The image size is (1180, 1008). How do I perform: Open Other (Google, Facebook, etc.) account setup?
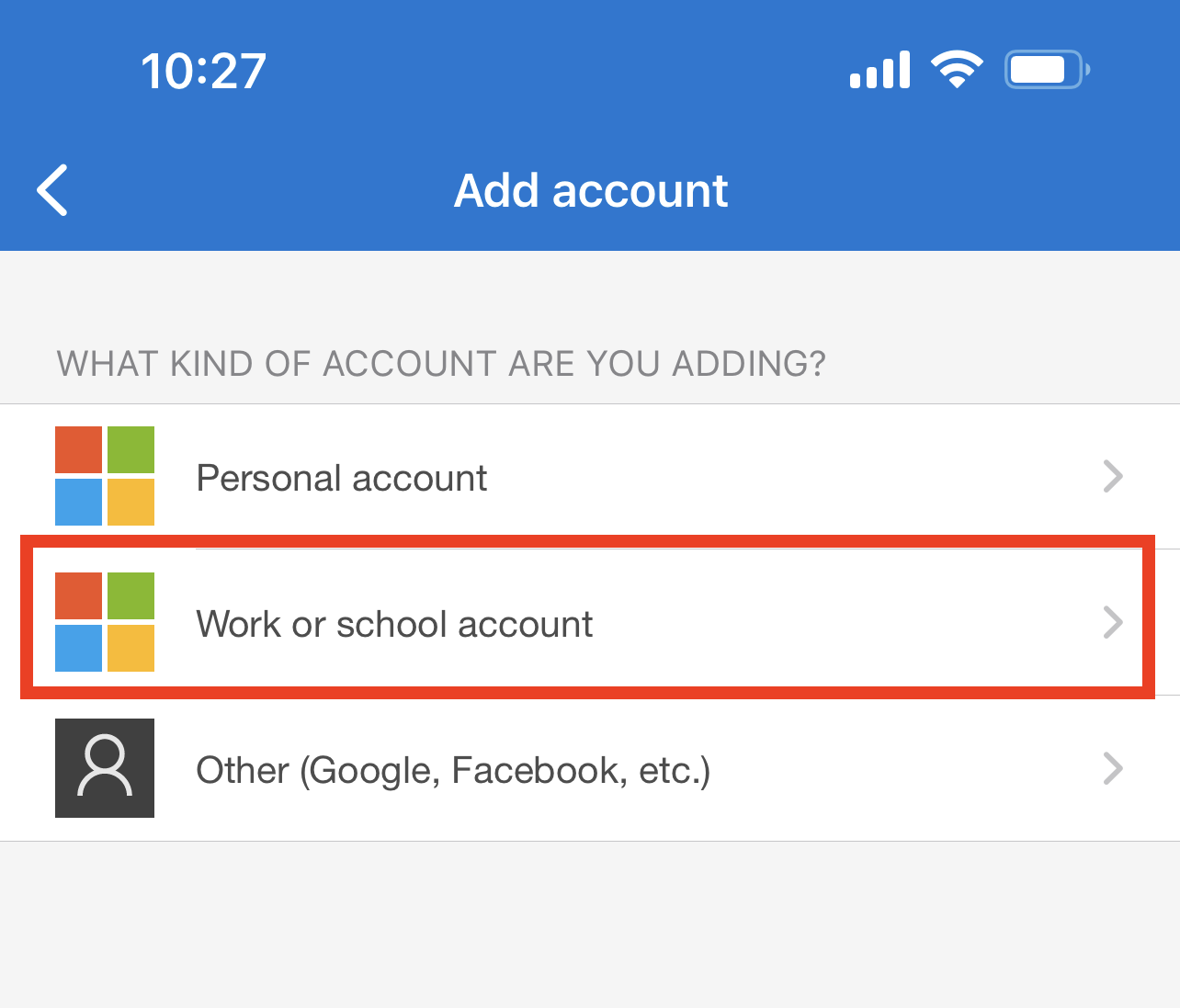[x=452, y=770]
